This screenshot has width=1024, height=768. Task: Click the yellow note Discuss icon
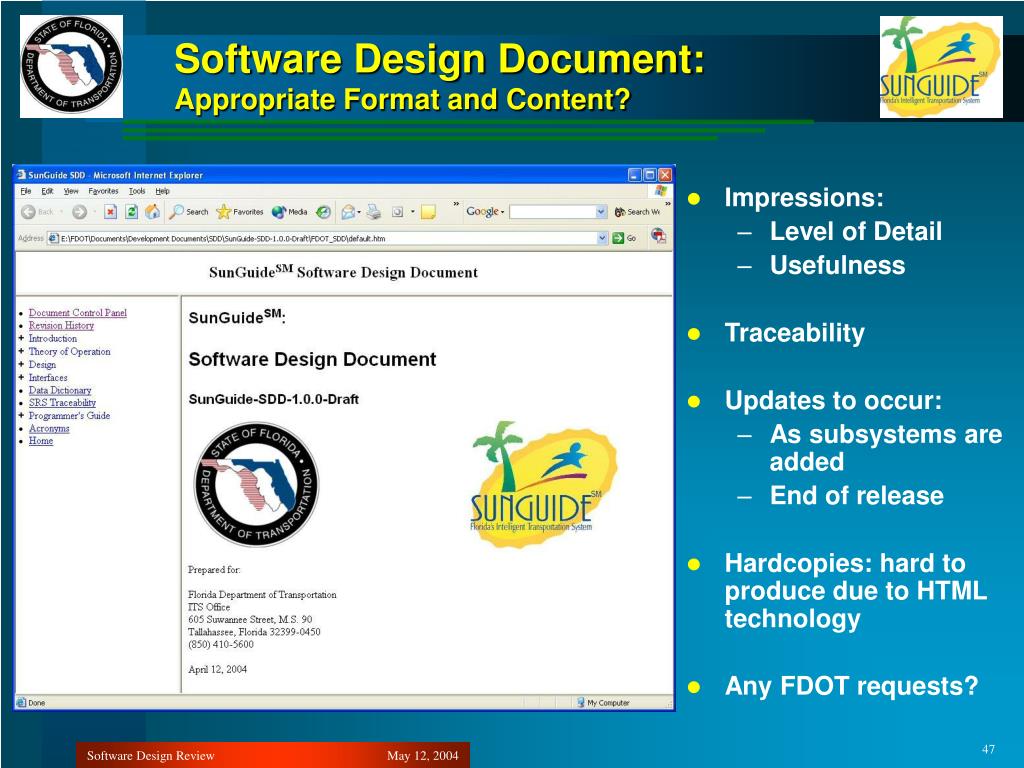(428, 212)
